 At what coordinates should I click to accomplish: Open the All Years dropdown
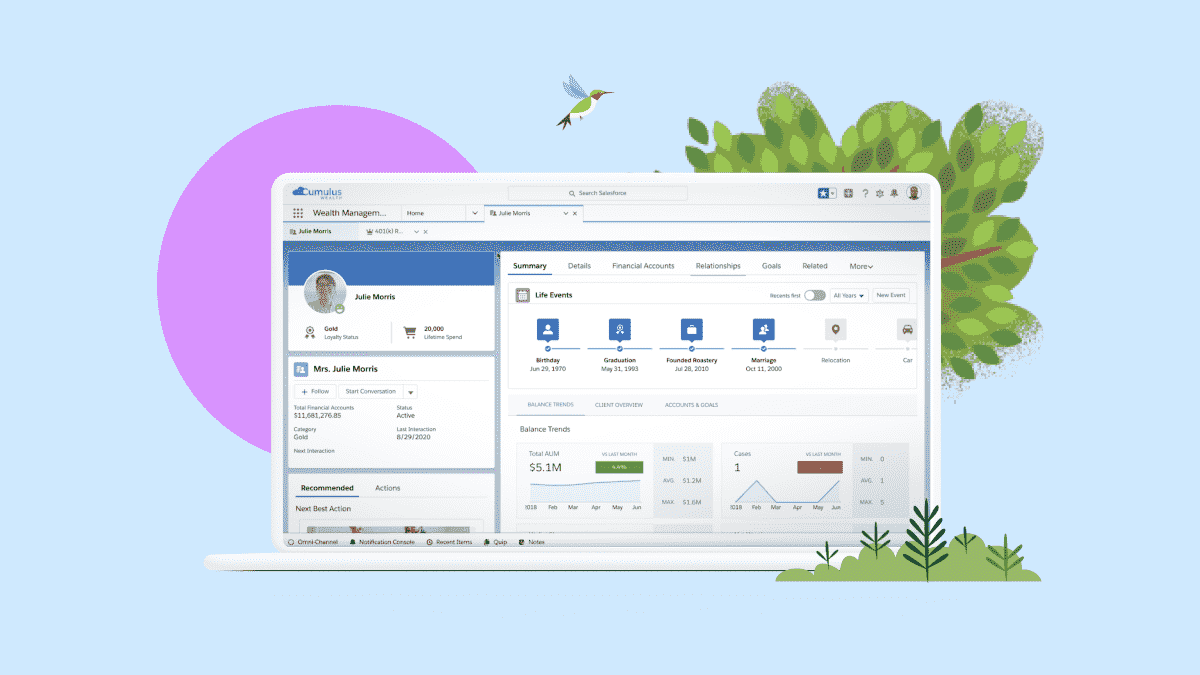coord(849,295)
